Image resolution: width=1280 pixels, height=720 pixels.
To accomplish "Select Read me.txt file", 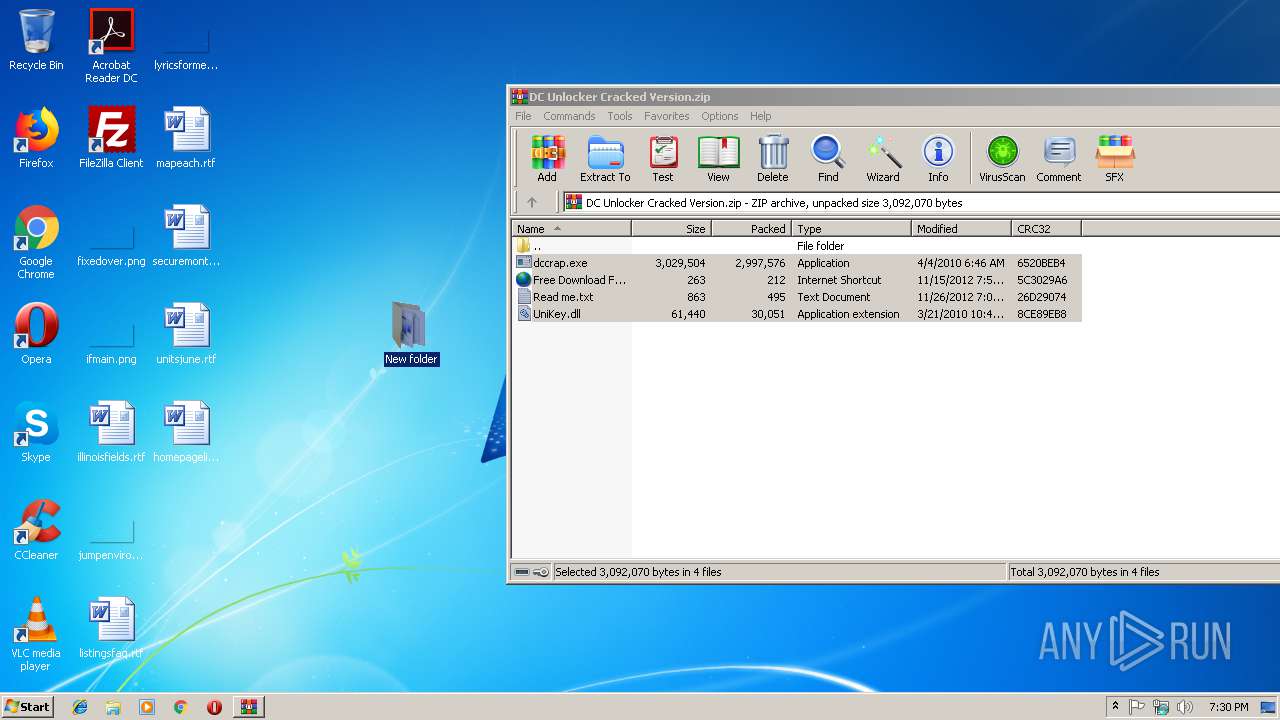I will pos(796,297).
